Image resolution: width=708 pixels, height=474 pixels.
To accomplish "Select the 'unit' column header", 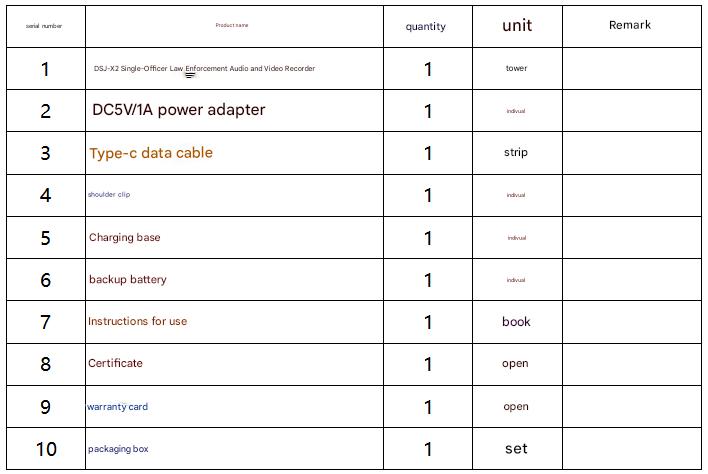I will (x=517, y=26).
